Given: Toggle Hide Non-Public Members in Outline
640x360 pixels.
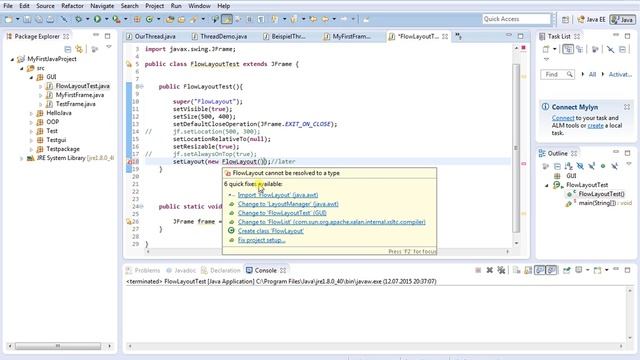Looking at the screenshot, I should [603, 166].
